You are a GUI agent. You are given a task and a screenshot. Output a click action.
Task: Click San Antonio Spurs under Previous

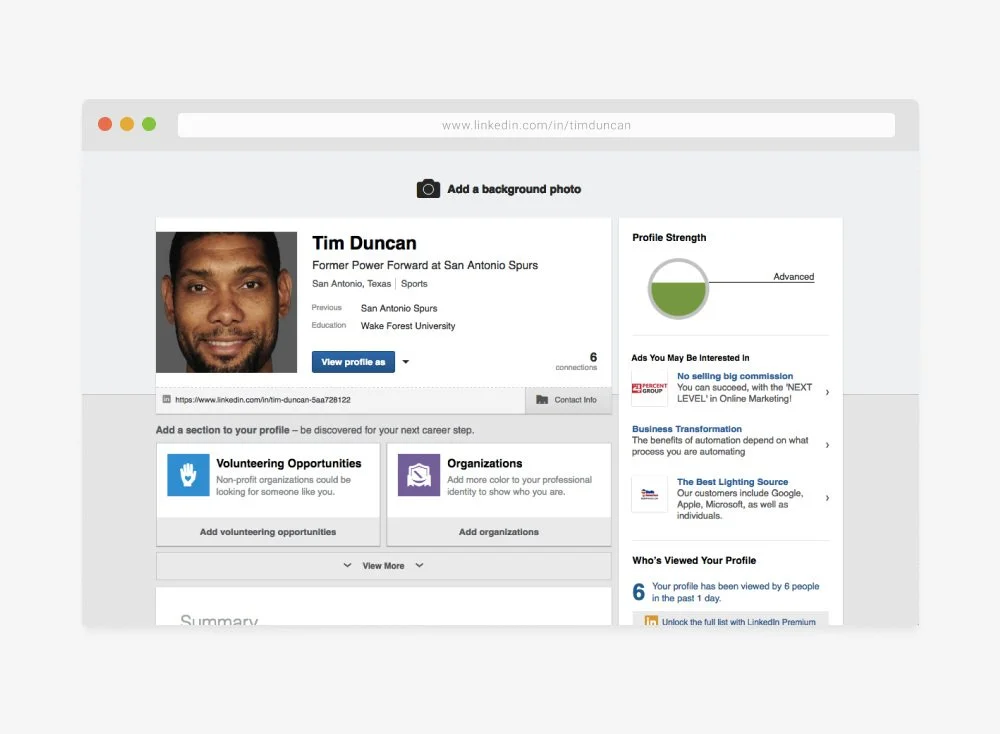399,308
